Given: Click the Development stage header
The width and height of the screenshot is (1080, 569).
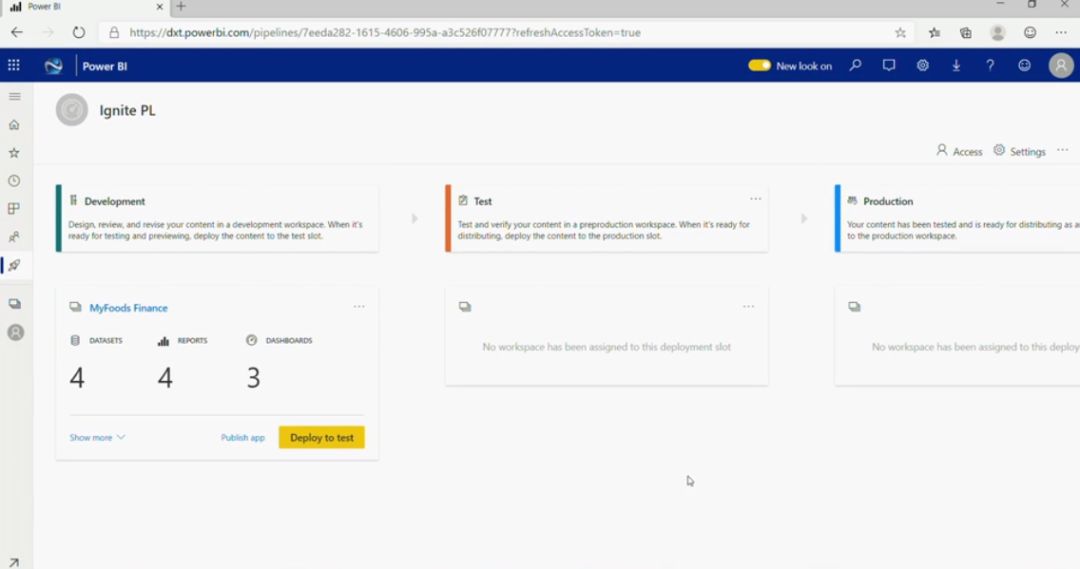Looking at the screenshot, I should tap(114, 201).
